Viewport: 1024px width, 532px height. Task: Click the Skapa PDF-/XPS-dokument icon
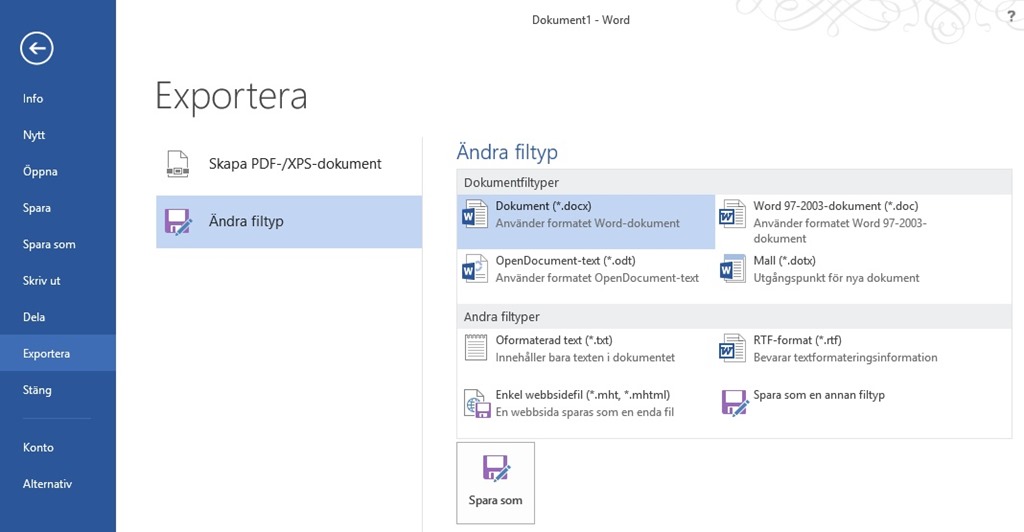point(177,164)
